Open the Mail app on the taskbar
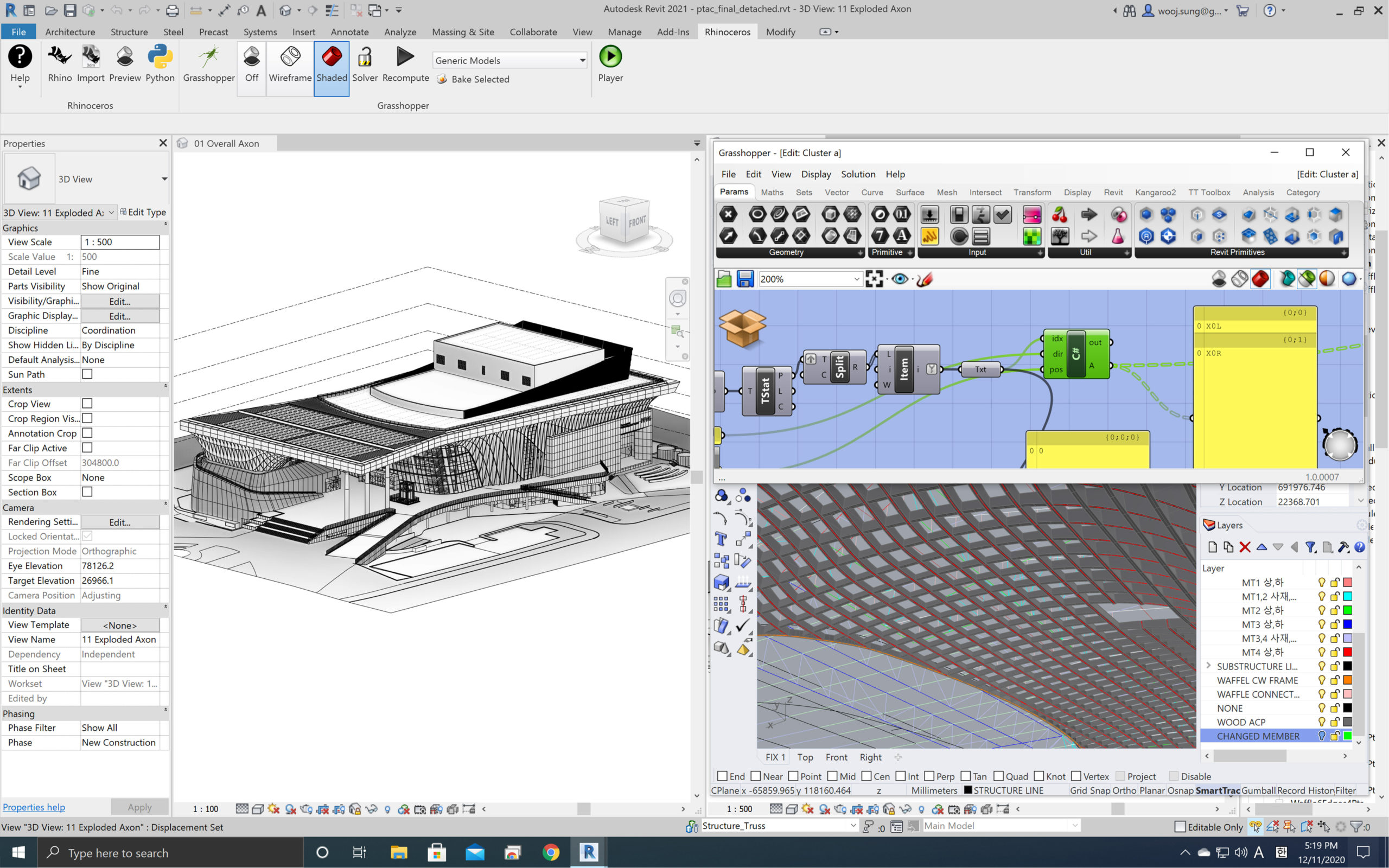The image size is (1389, 868). pos(475,852)
